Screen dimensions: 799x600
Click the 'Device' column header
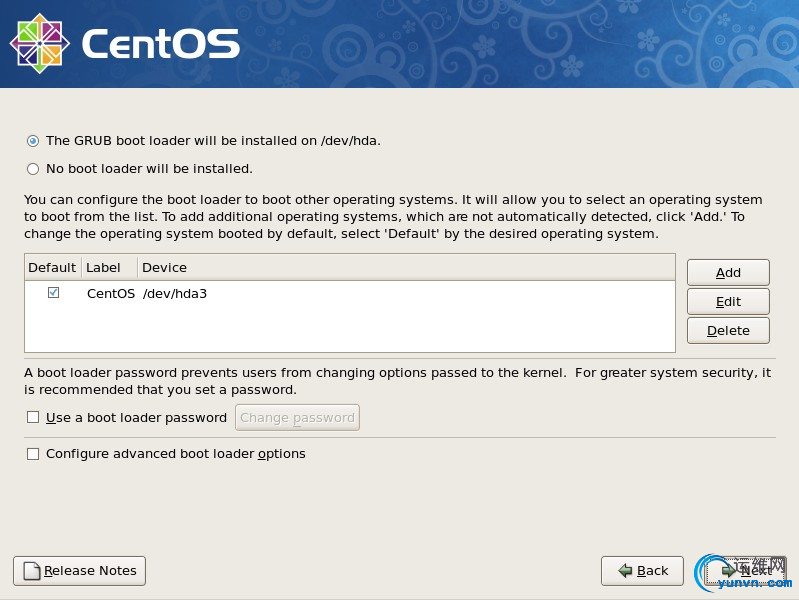pyautogui.click(x=165, y=267)
